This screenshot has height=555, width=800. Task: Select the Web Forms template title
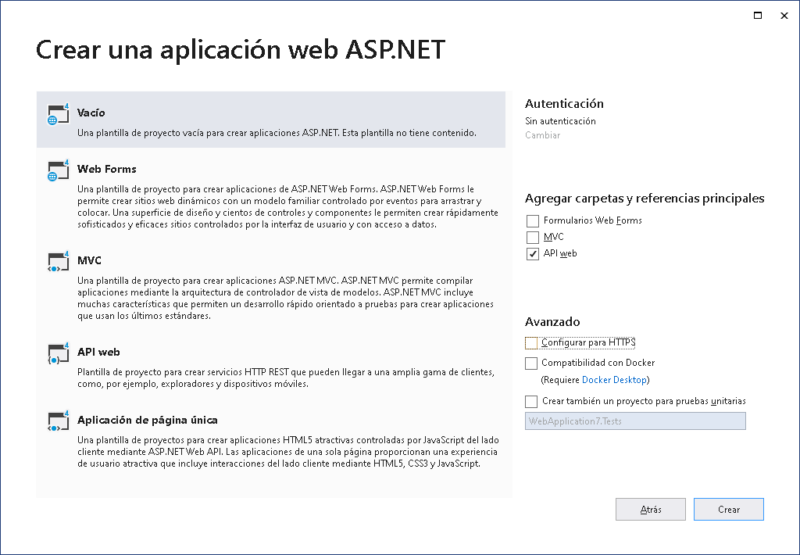107,169
